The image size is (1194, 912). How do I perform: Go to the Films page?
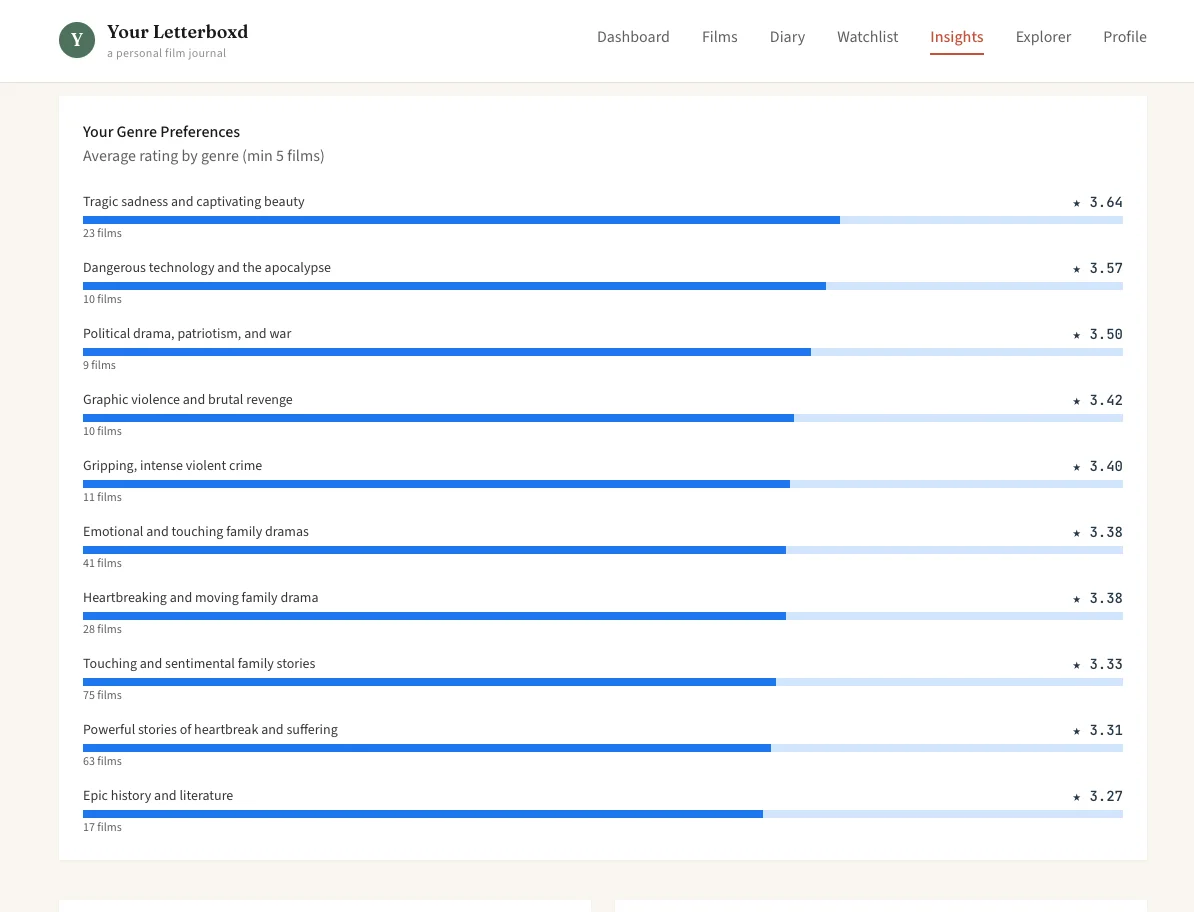[719, 37]
